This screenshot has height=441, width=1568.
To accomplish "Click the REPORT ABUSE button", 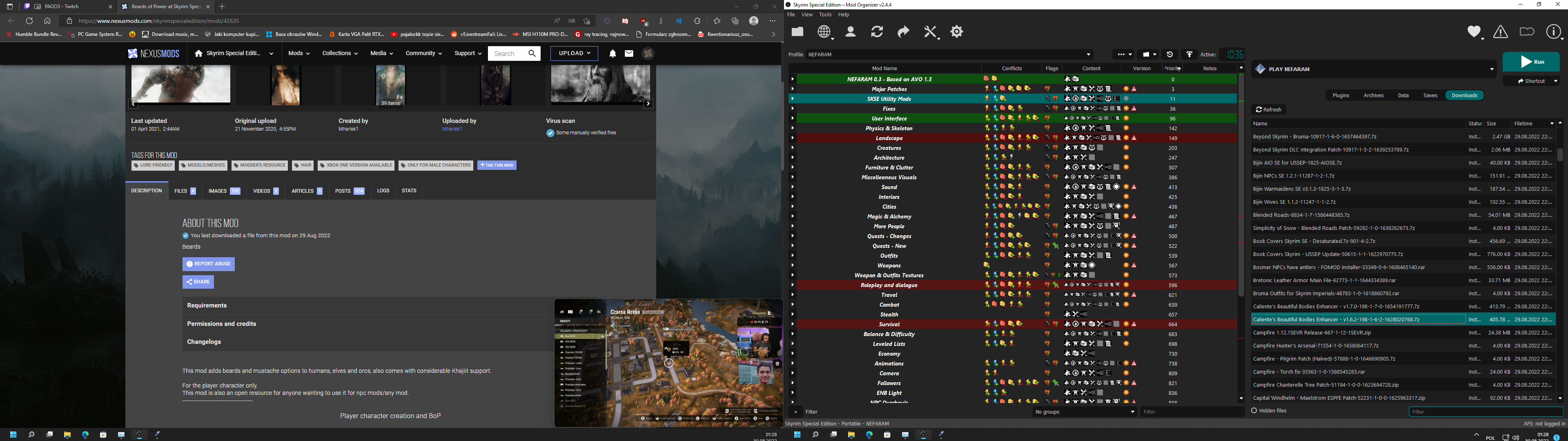I will point(208,264).
